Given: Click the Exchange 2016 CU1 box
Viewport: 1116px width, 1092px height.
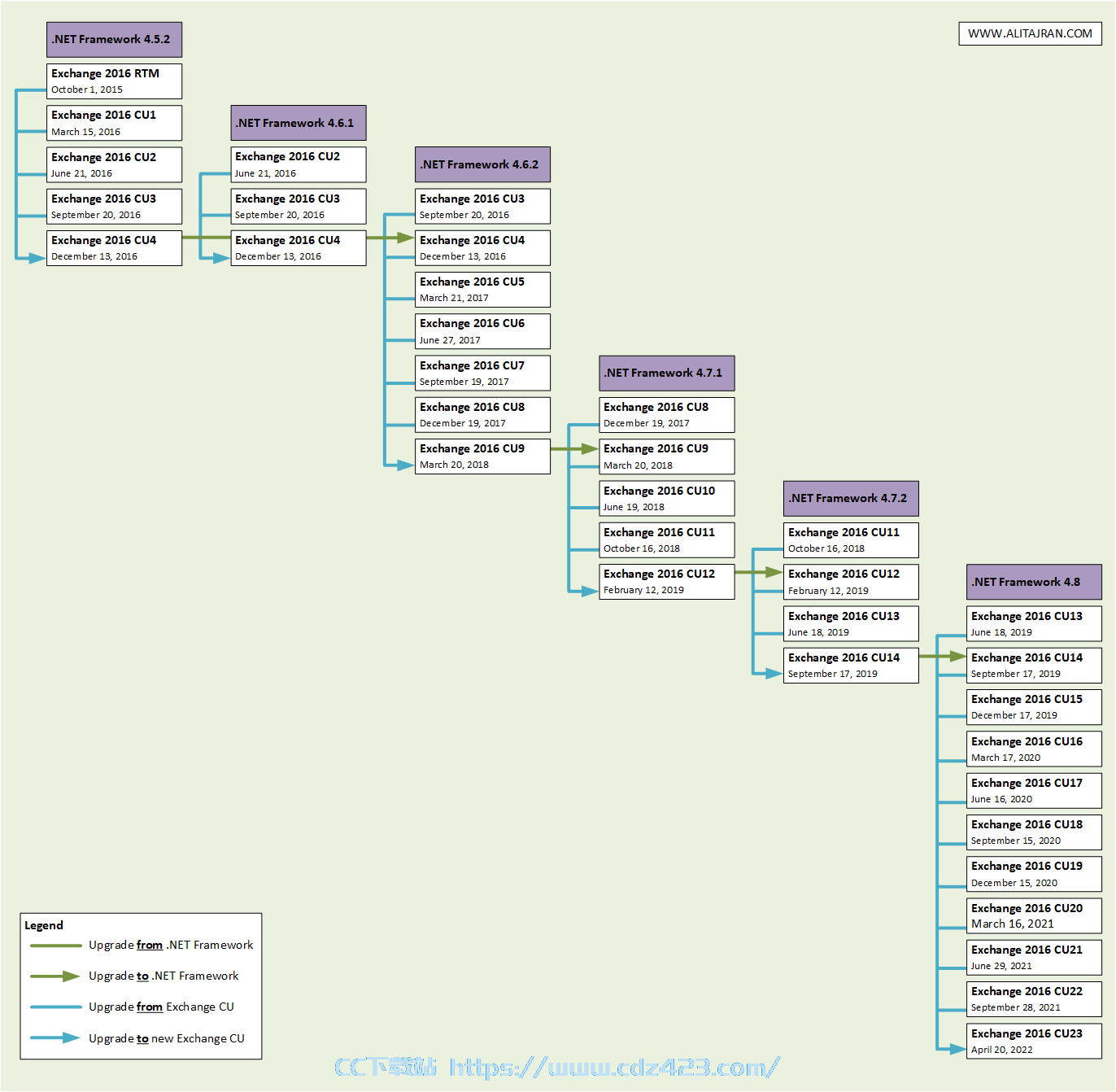Looking at the screenshot, I should point(114,123).
